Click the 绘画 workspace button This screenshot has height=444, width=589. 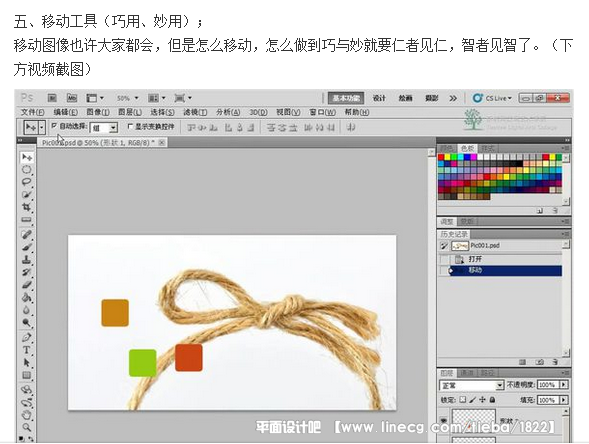[x=405, y=98]
